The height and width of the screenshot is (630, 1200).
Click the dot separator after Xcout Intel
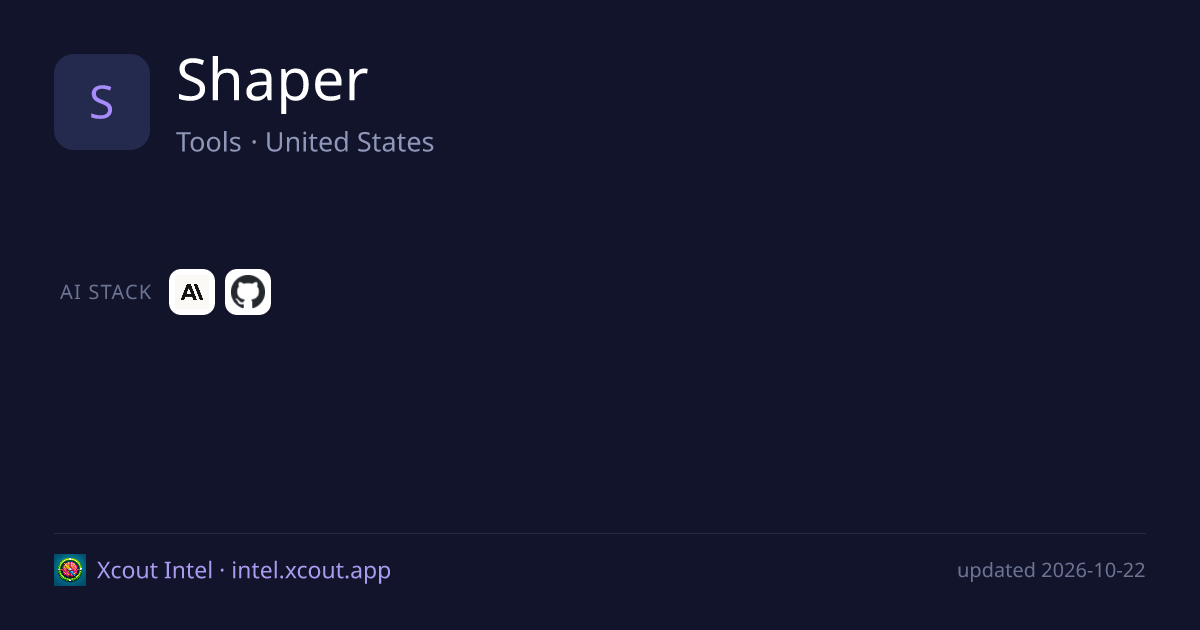click(222, 571)
